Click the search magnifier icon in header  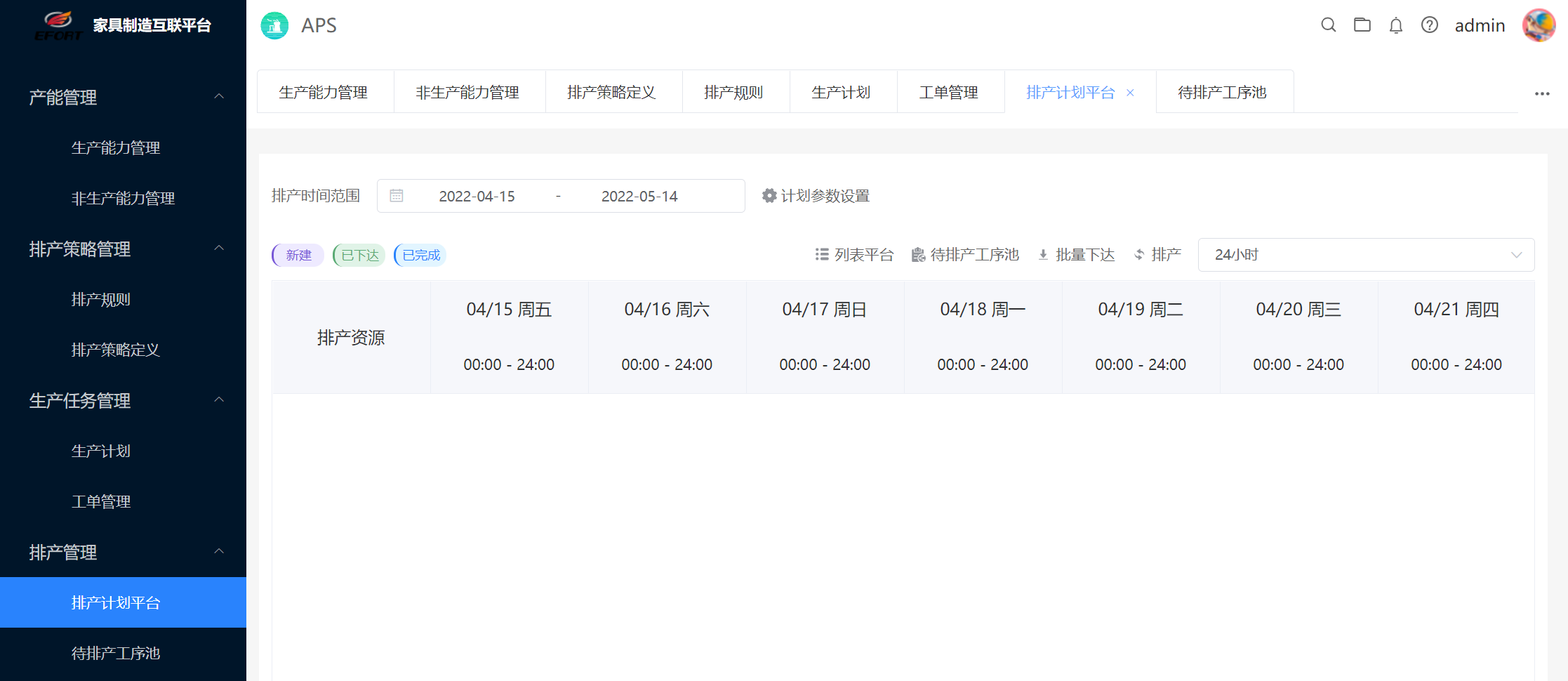pos(1328,25)
